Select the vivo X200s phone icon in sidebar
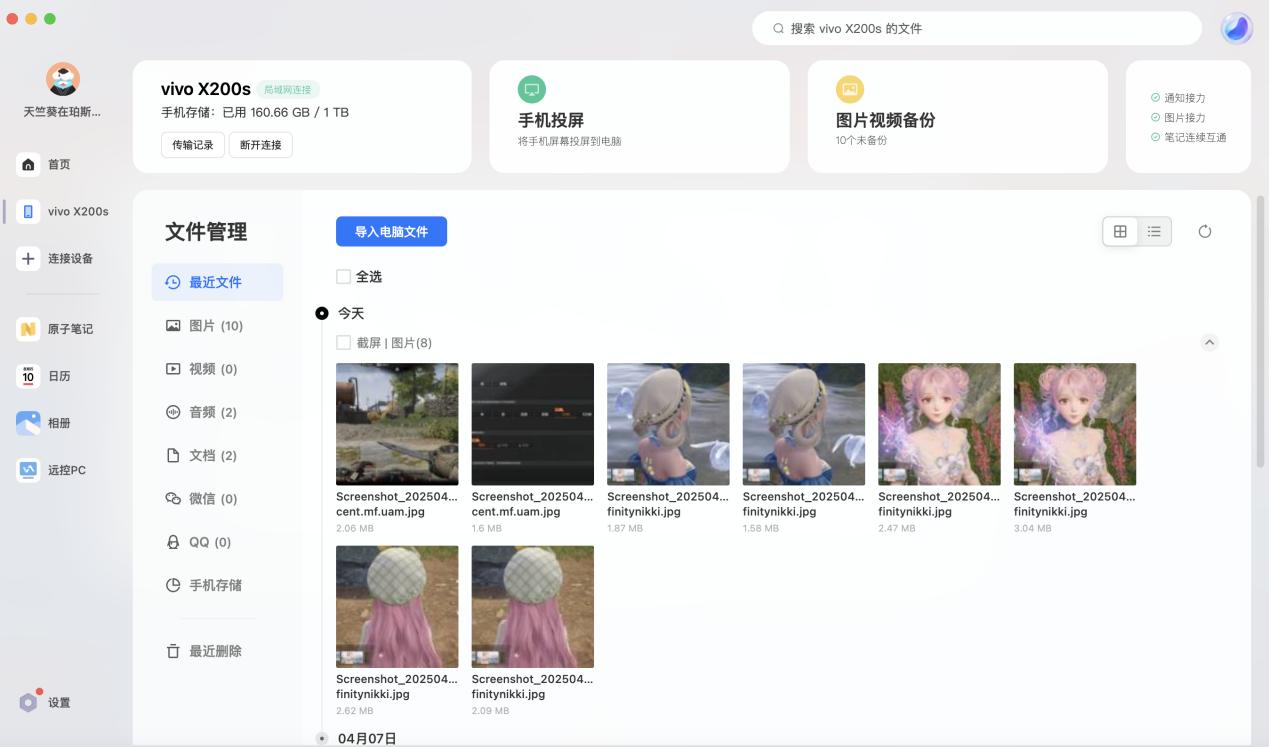The image size is (1269, 747). tap(29, 211)
